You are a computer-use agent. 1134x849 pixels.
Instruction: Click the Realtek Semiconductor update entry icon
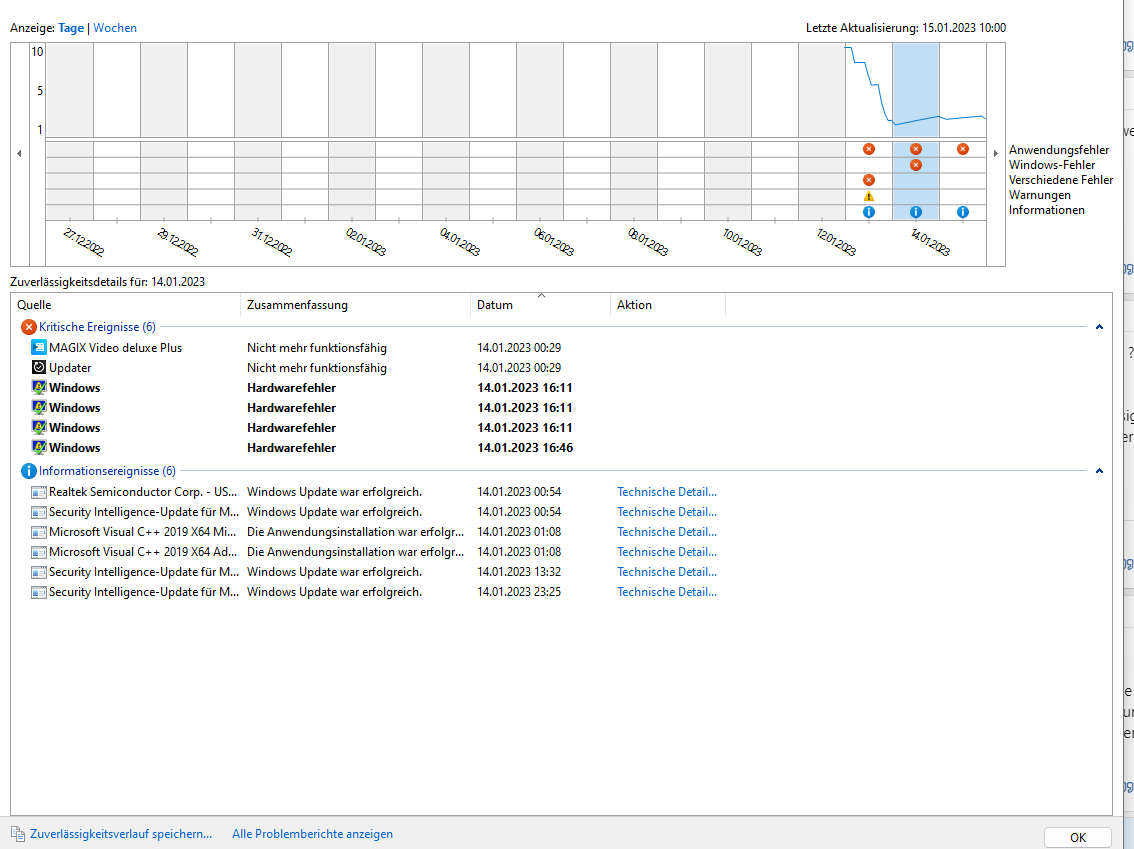tap(40, 491)
